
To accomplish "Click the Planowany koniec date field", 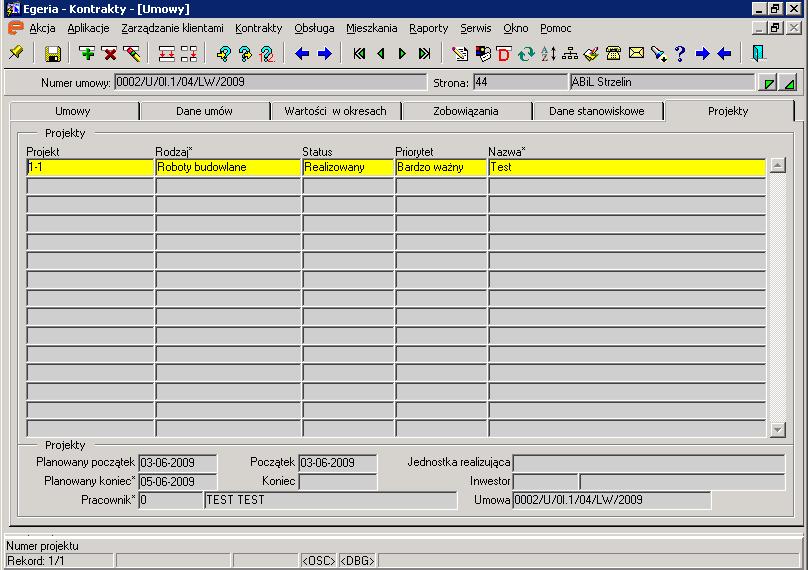I will click(x=177, y=481).
